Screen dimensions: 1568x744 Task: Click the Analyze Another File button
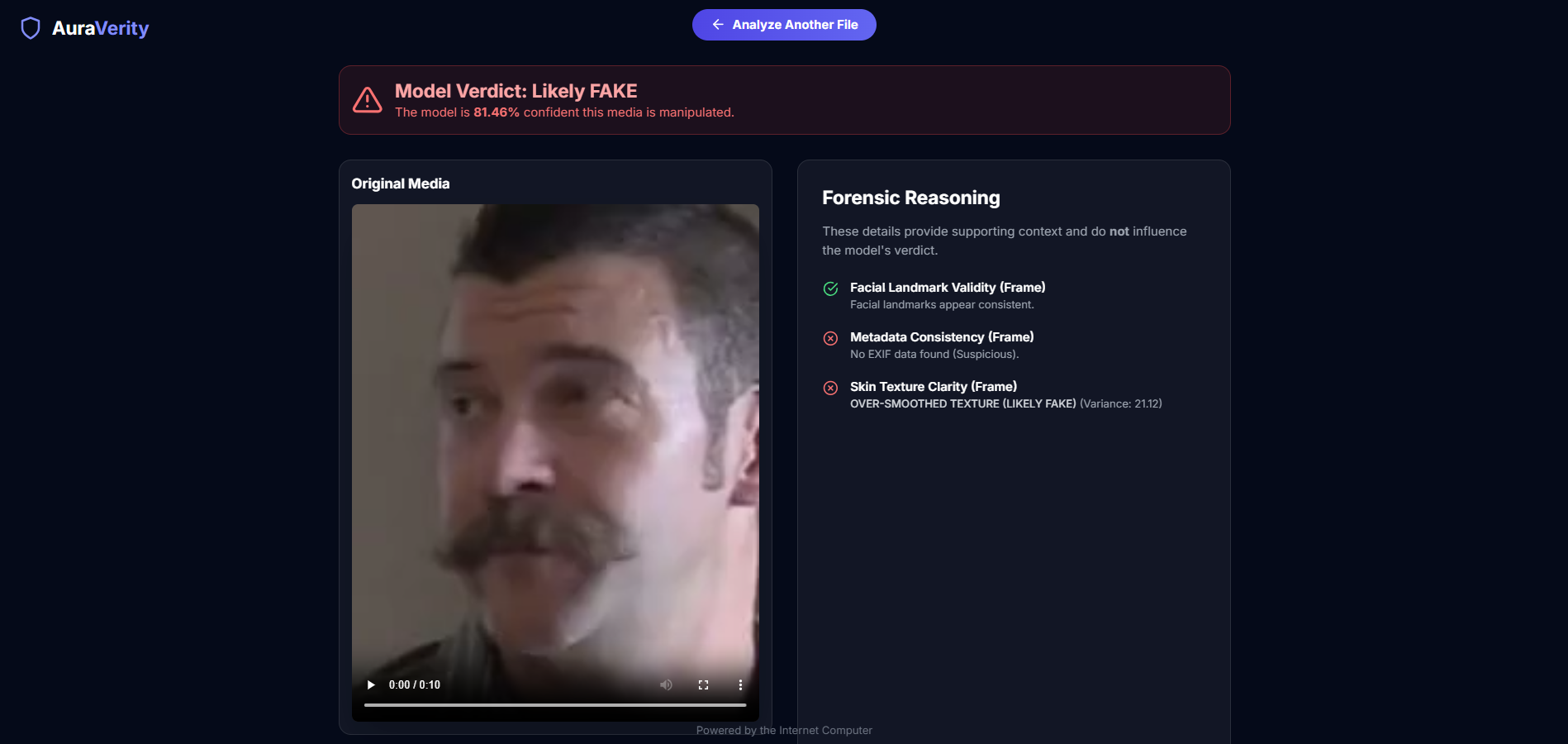[783, 25]
